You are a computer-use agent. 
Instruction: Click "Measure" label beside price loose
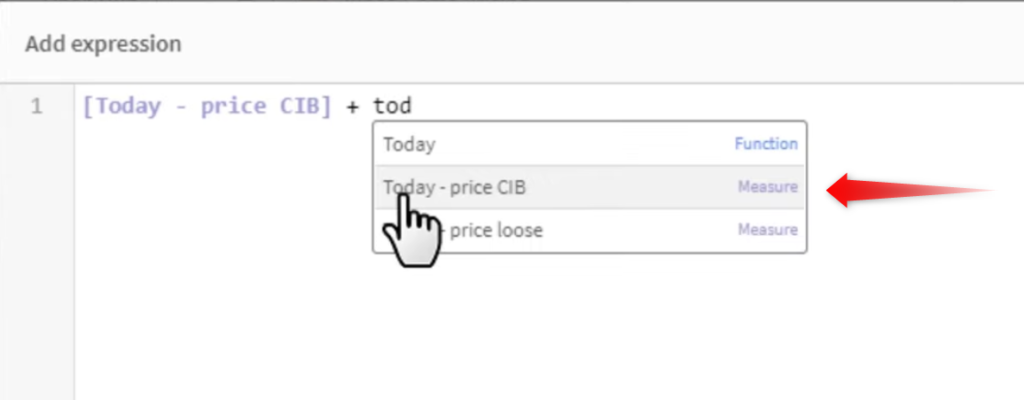[x=767, y=230]
